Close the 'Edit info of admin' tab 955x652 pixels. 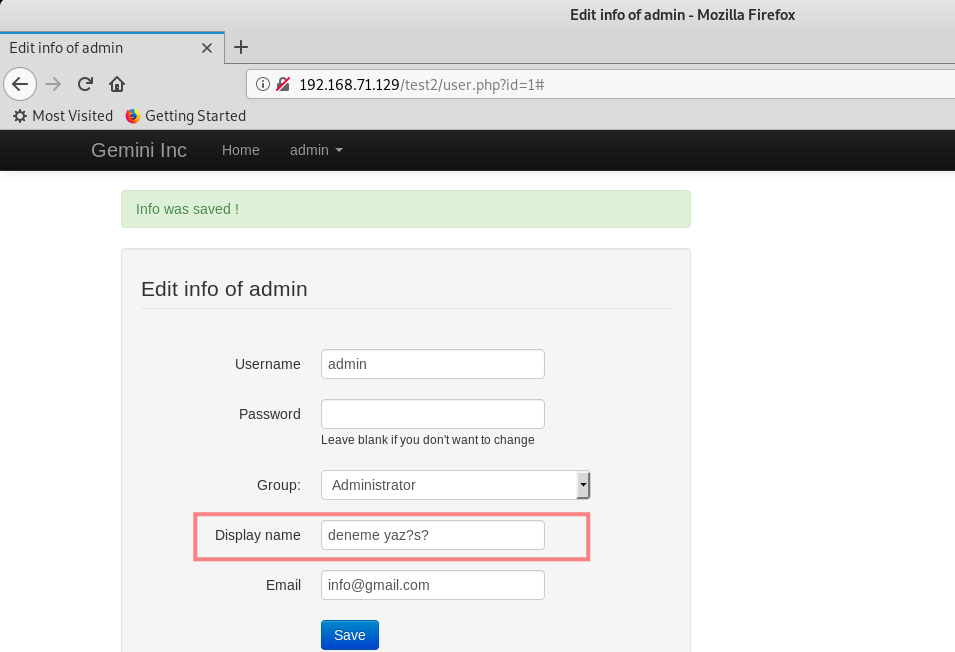[x=207, y=48]
